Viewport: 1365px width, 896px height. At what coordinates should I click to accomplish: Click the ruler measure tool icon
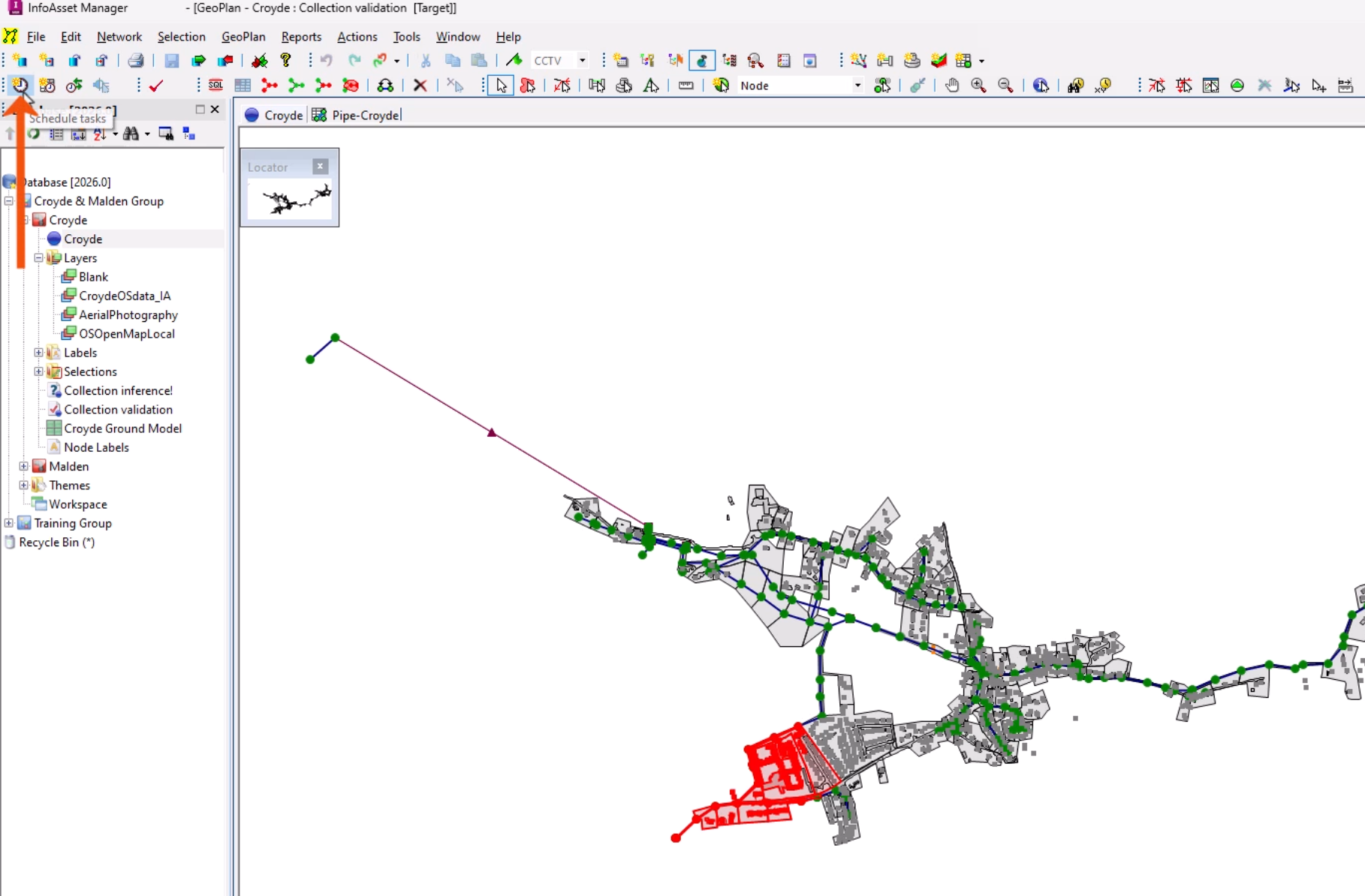pos(686,86)
